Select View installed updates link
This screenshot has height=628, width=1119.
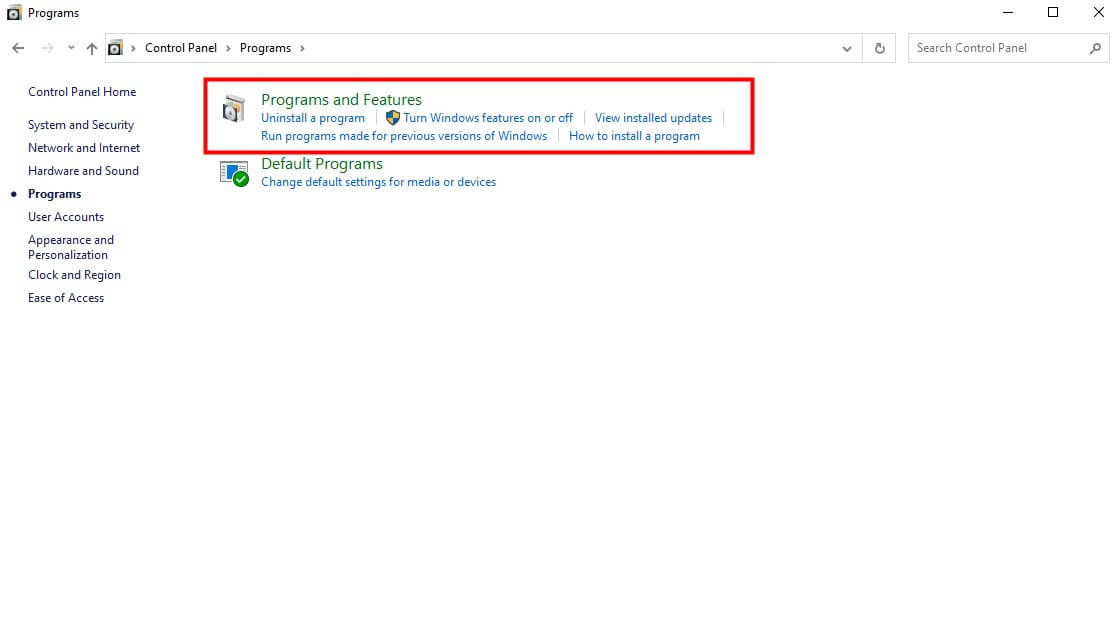(x=653, y=118)
